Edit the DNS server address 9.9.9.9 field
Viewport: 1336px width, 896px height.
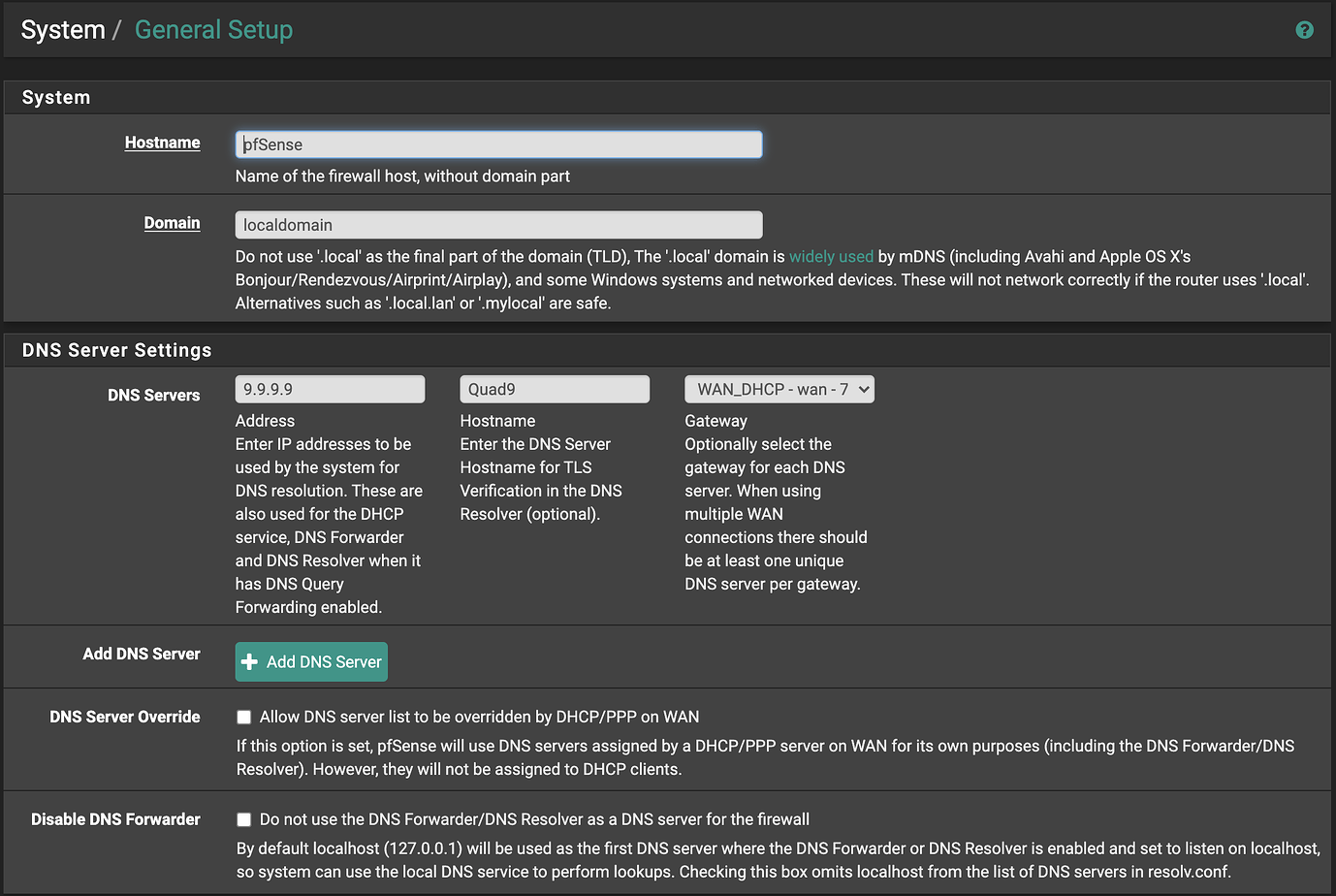point(330,389)
